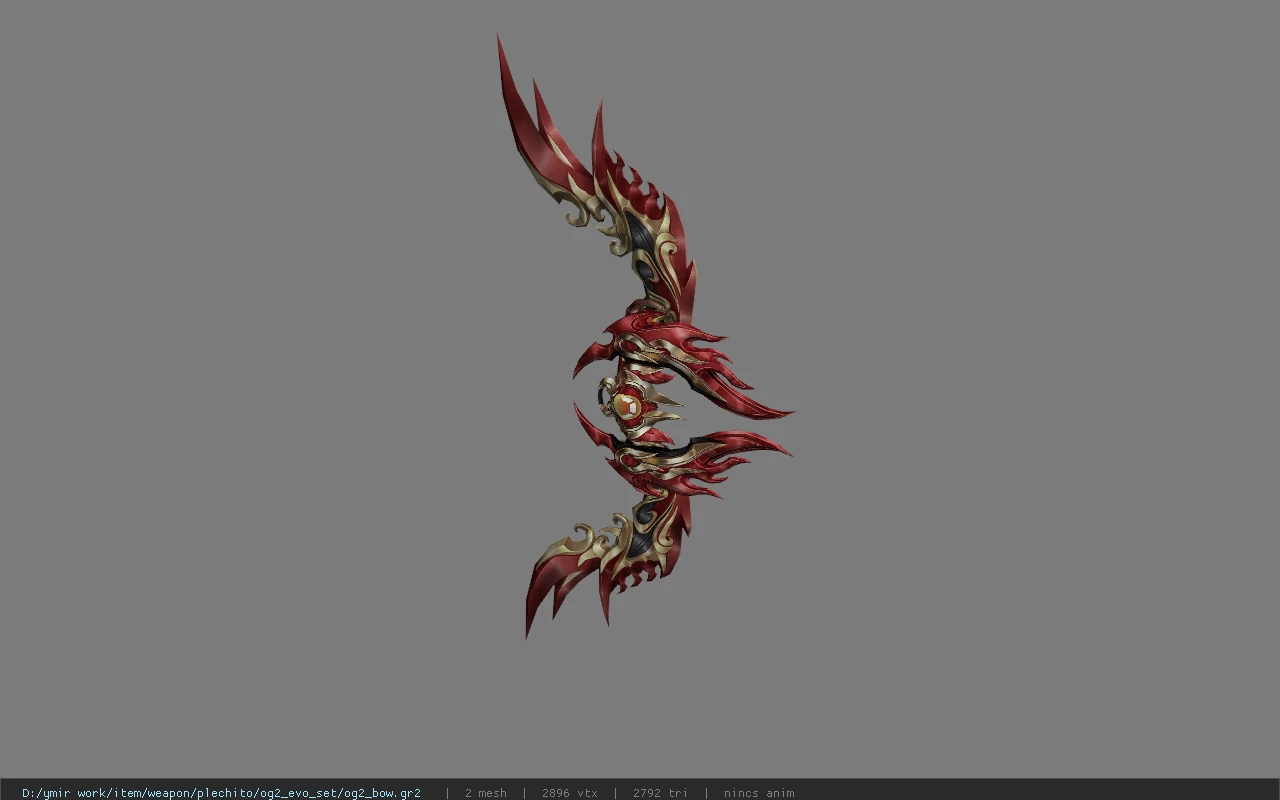The image size is (1280, 800).
Task: Click the "2792 tri" triangle count
Action: coord(660,793)
